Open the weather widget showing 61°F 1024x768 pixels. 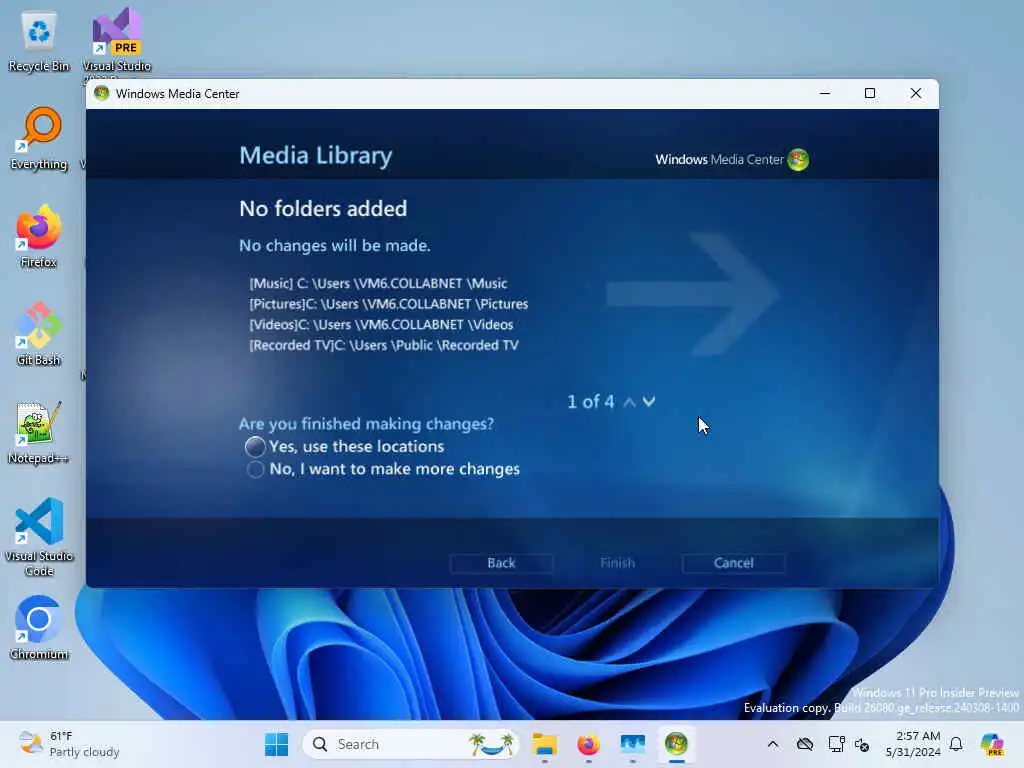(x=69, y=744)
